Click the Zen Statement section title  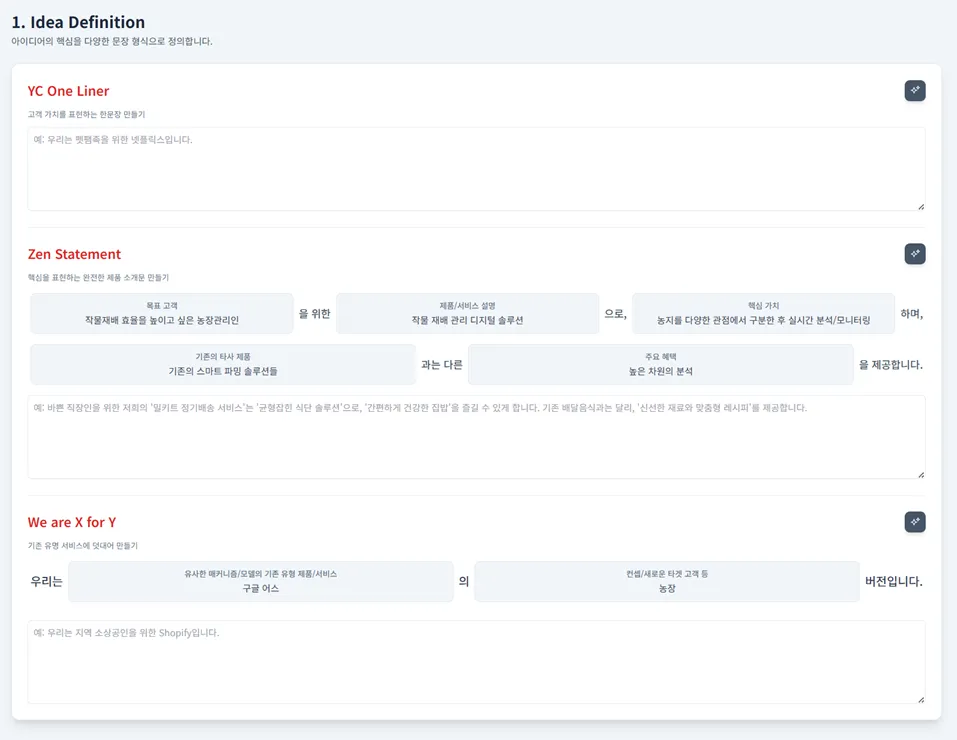click(74, 254)
